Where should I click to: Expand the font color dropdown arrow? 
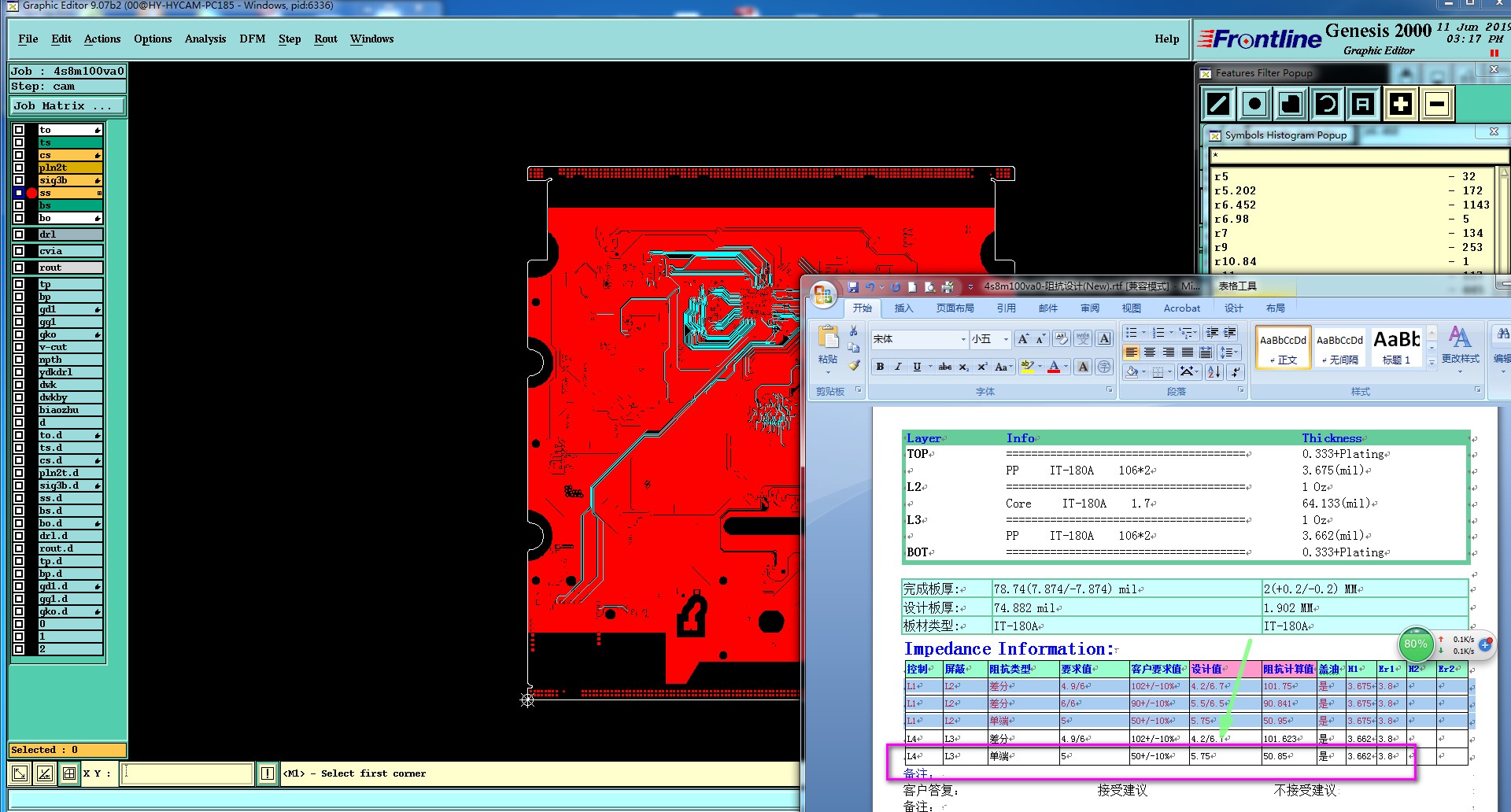pos(1066,367)
